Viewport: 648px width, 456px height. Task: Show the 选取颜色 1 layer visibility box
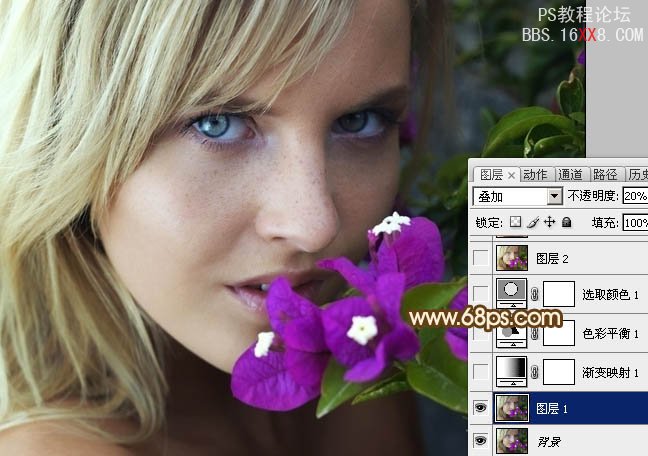[480, 294]
